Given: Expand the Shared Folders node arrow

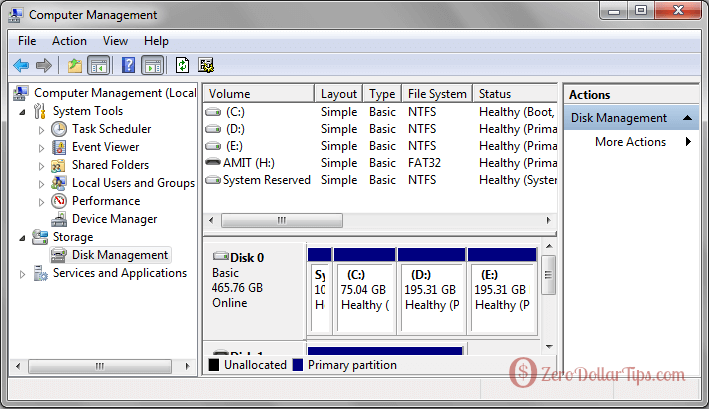Looking at the screenshot, I should pos(41,166).
